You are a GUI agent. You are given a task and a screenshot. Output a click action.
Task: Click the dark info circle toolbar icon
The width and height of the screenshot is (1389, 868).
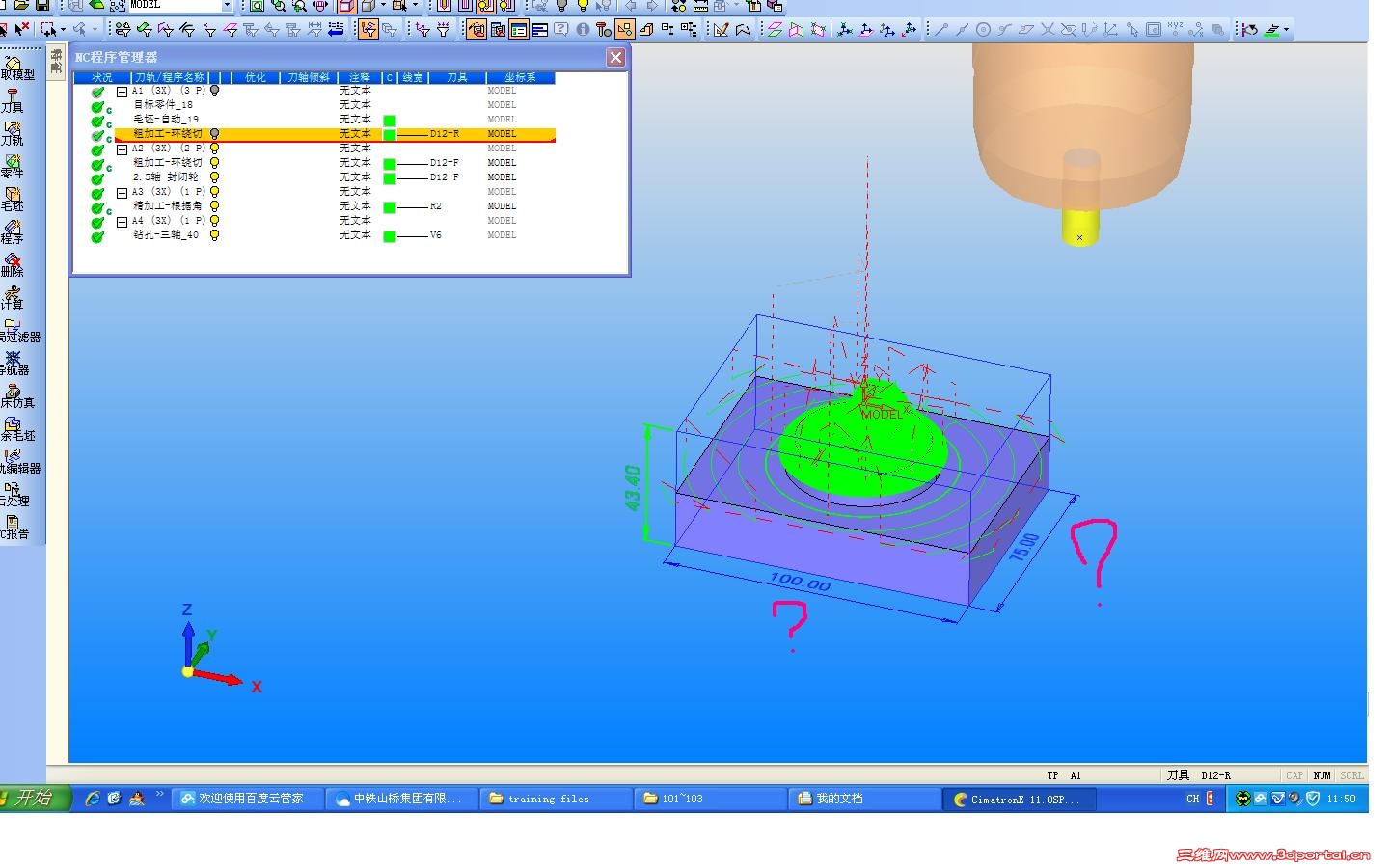coord(583,30)
